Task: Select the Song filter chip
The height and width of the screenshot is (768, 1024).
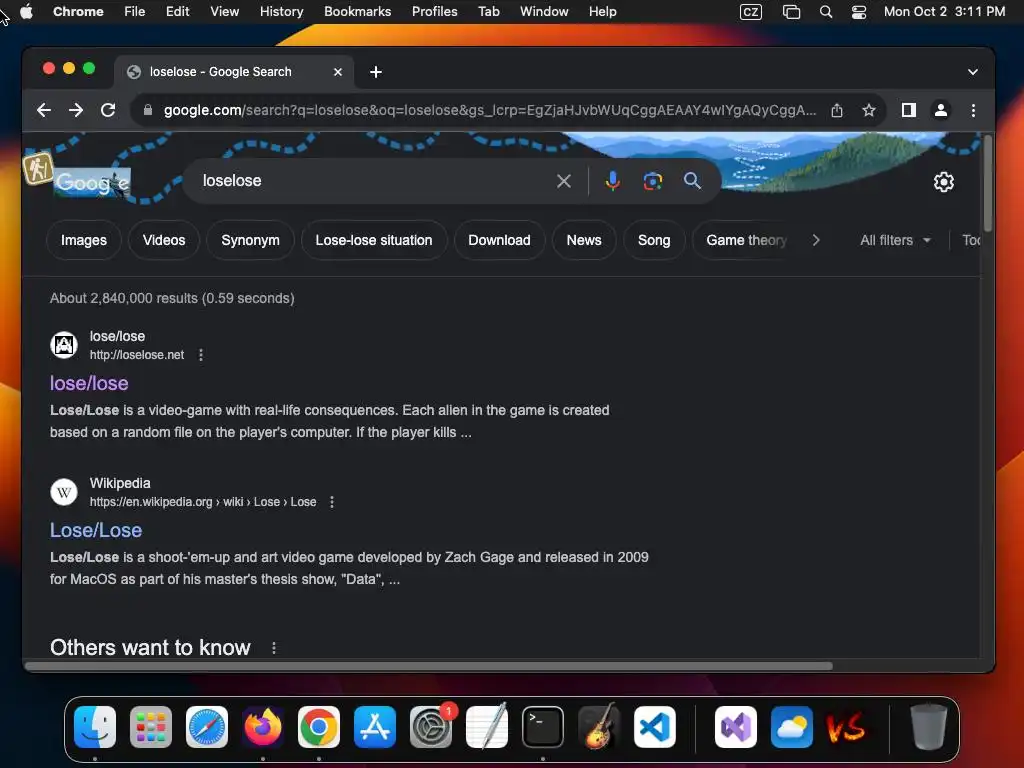Action: (x=654, y=240)
